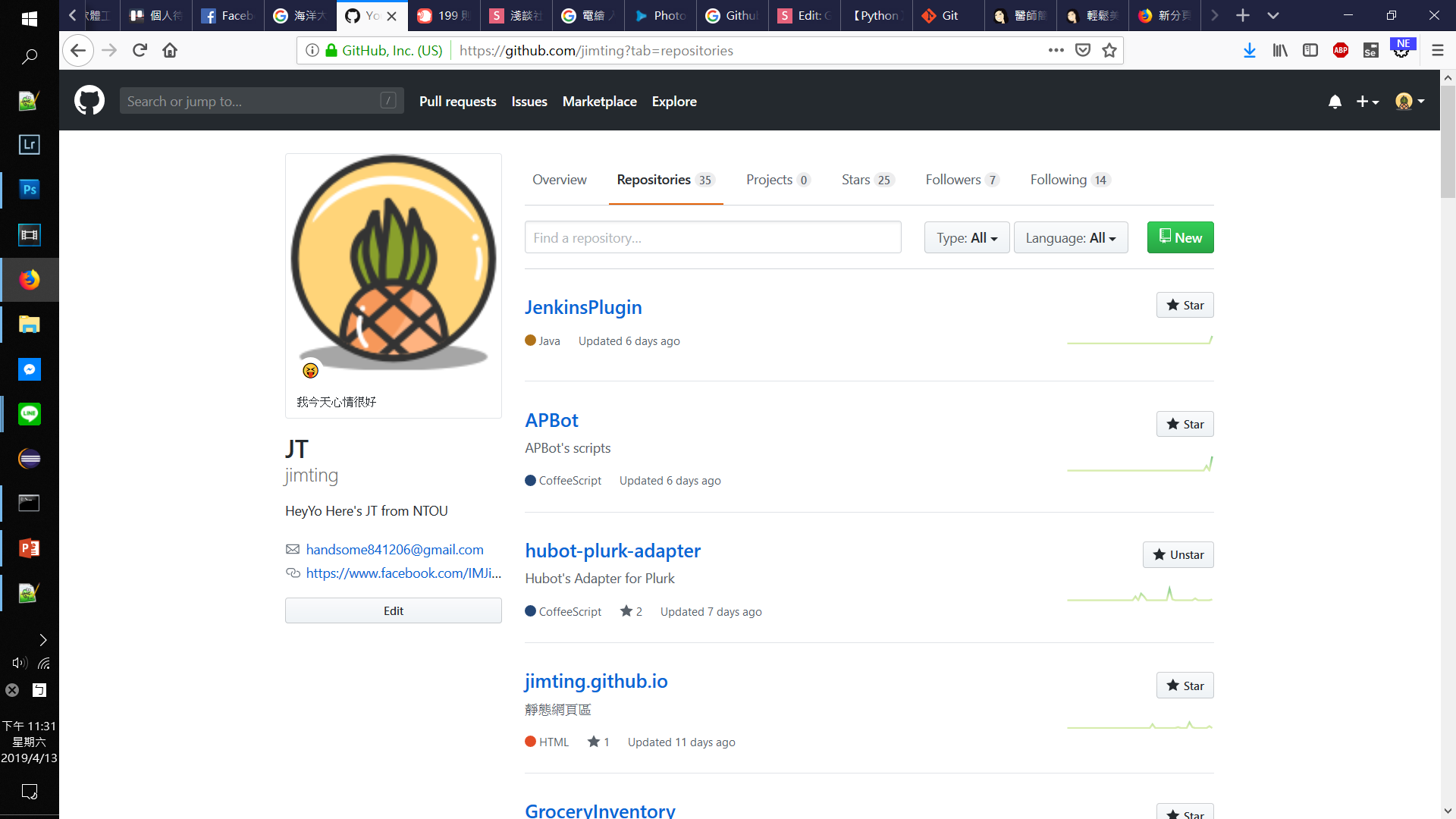Click the GitHub Octocat logo
Screen dimensions: 1456x819
click(x=89, y=101)
